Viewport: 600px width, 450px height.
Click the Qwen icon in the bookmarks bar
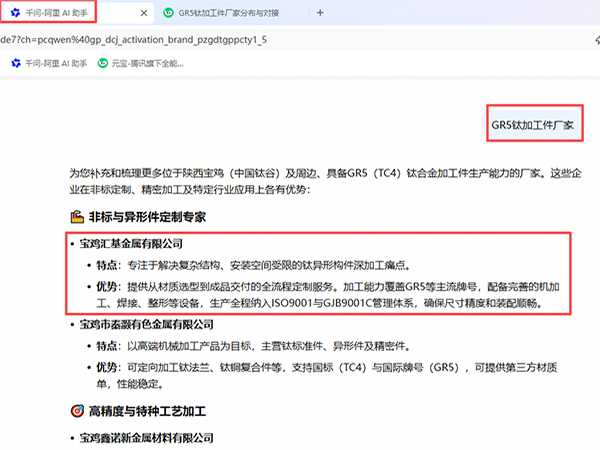tap(16, 63)
